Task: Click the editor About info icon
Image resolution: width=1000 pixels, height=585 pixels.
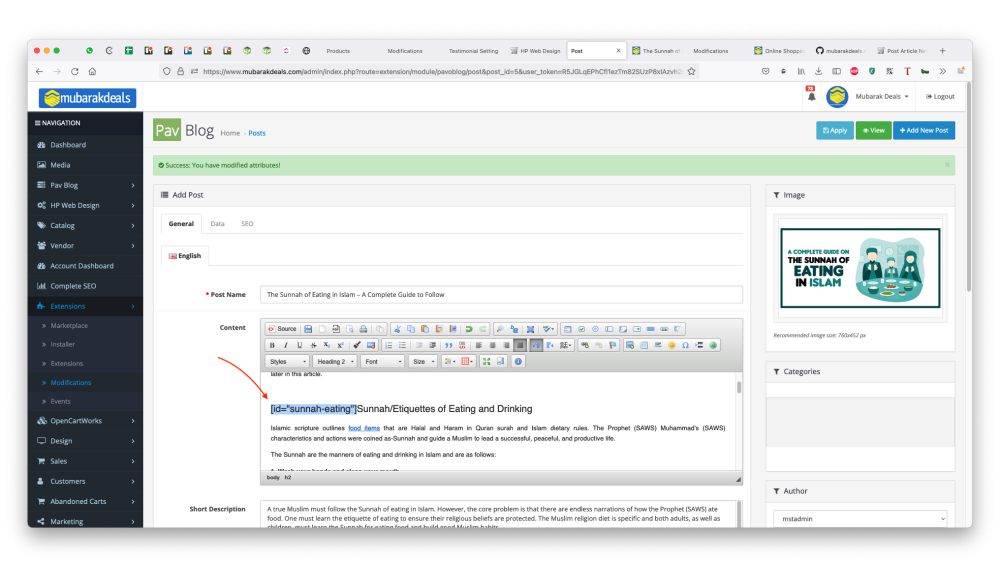Action: 518,361
